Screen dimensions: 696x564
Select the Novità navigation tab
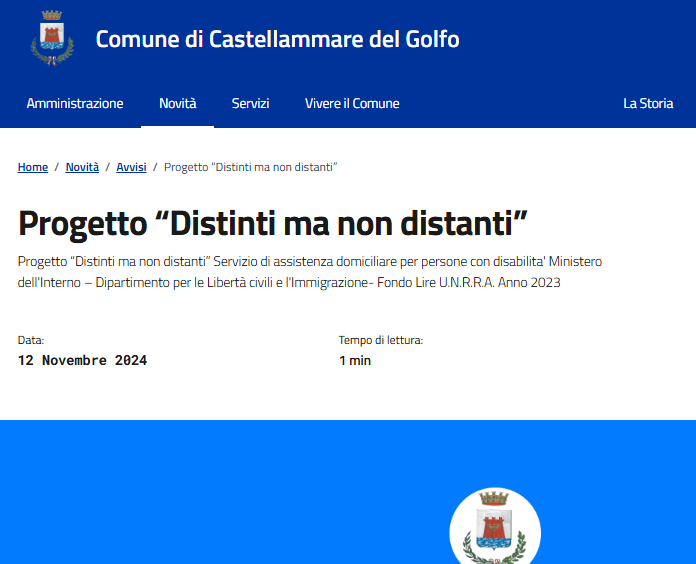point(178,103)
